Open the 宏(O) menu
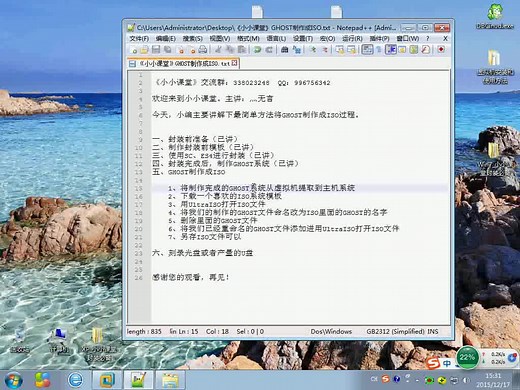This screenshot has height=390, width=520. pyautogui.click(x=327, y=39)
